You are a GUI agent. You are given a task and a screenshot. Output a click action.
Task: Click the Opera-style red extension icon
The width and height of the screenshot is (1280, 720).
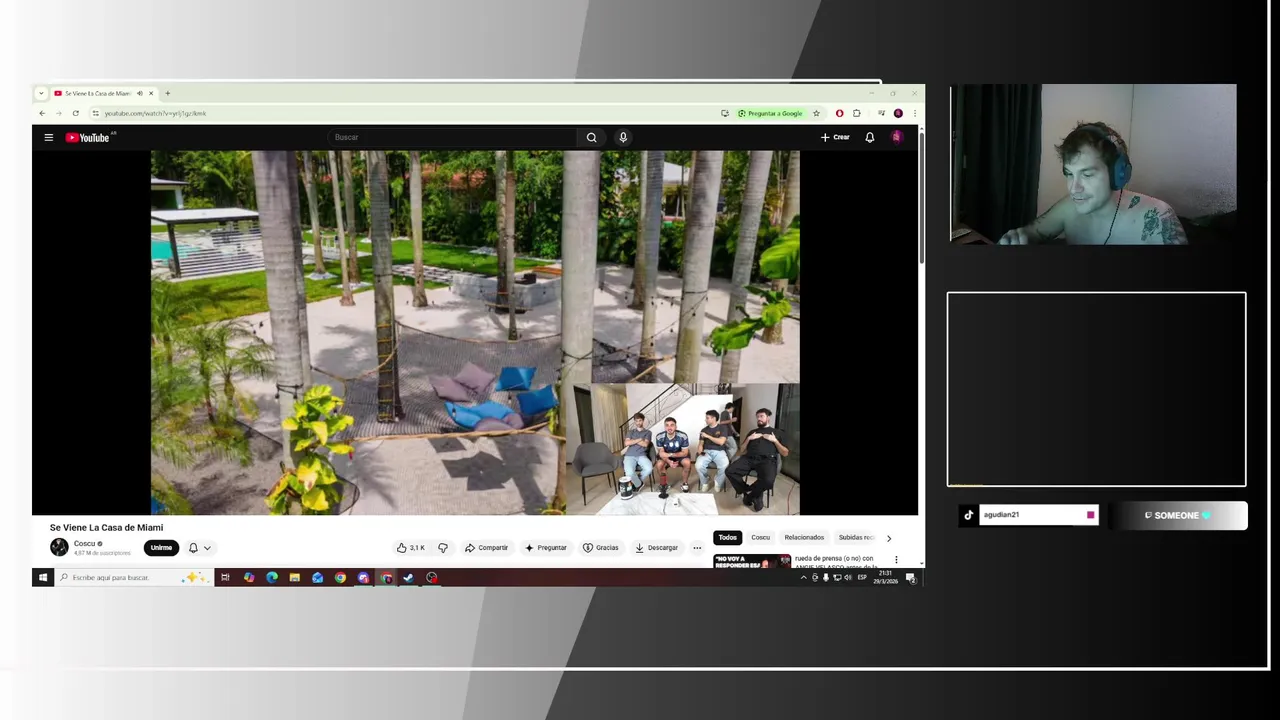coord(839,113)
